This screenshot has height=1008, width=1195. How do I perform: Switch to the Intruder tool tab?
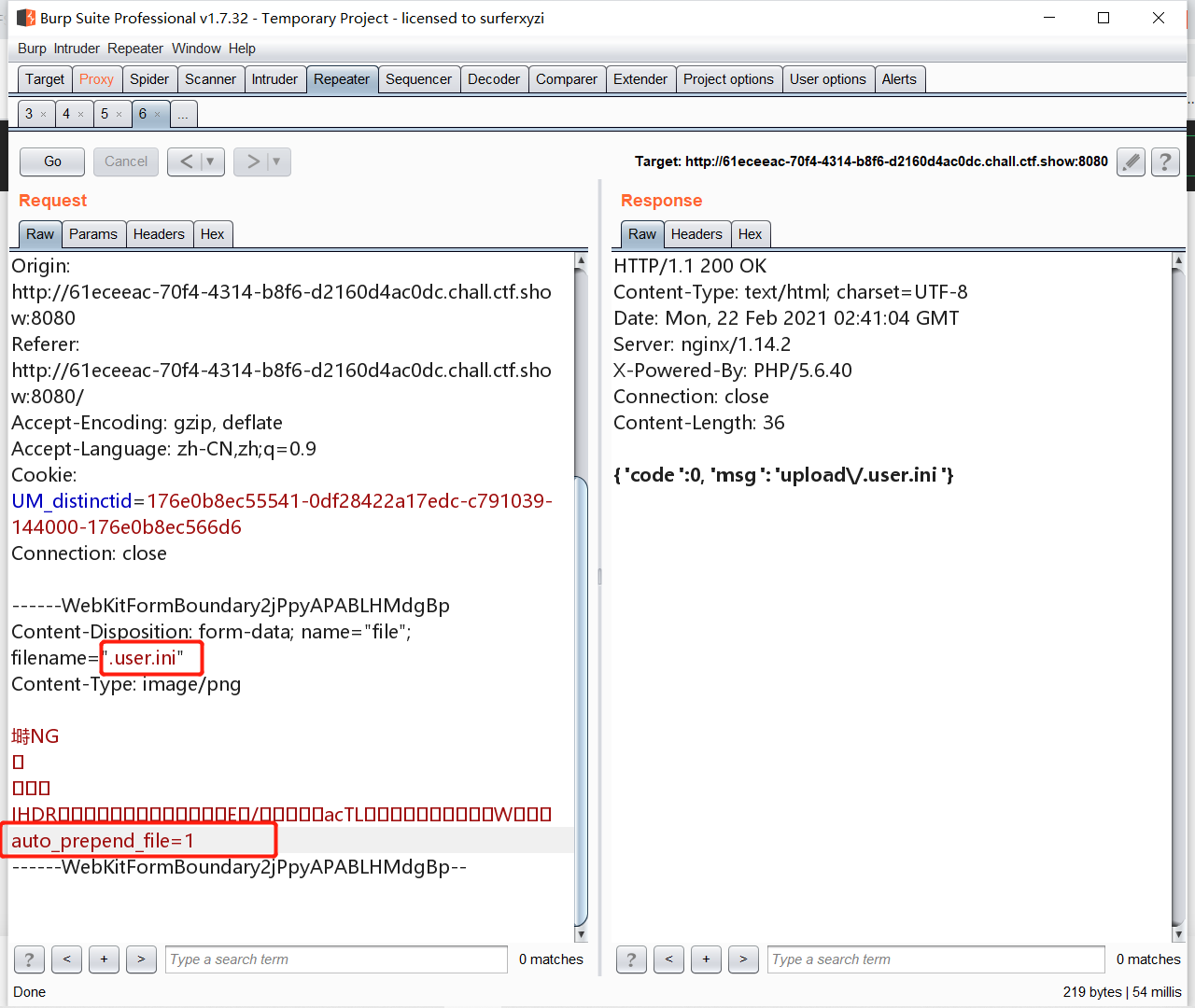pos(274,79)
